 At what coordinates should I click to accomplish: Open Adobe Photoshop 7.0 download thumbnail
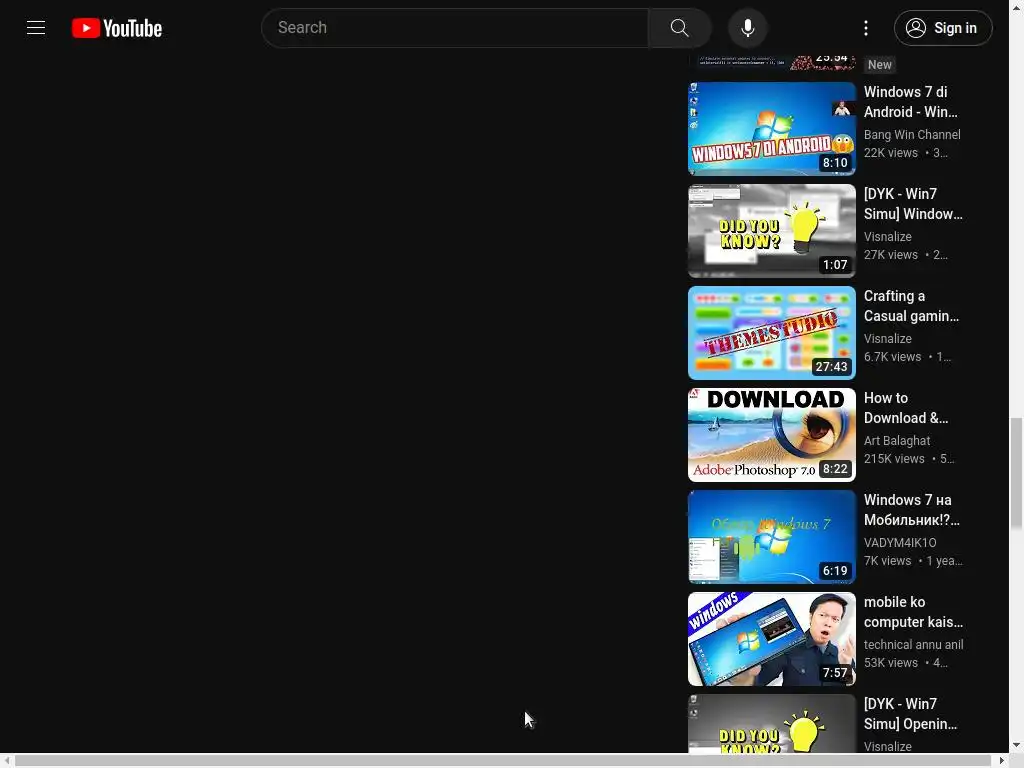click(x=771, y=434)
